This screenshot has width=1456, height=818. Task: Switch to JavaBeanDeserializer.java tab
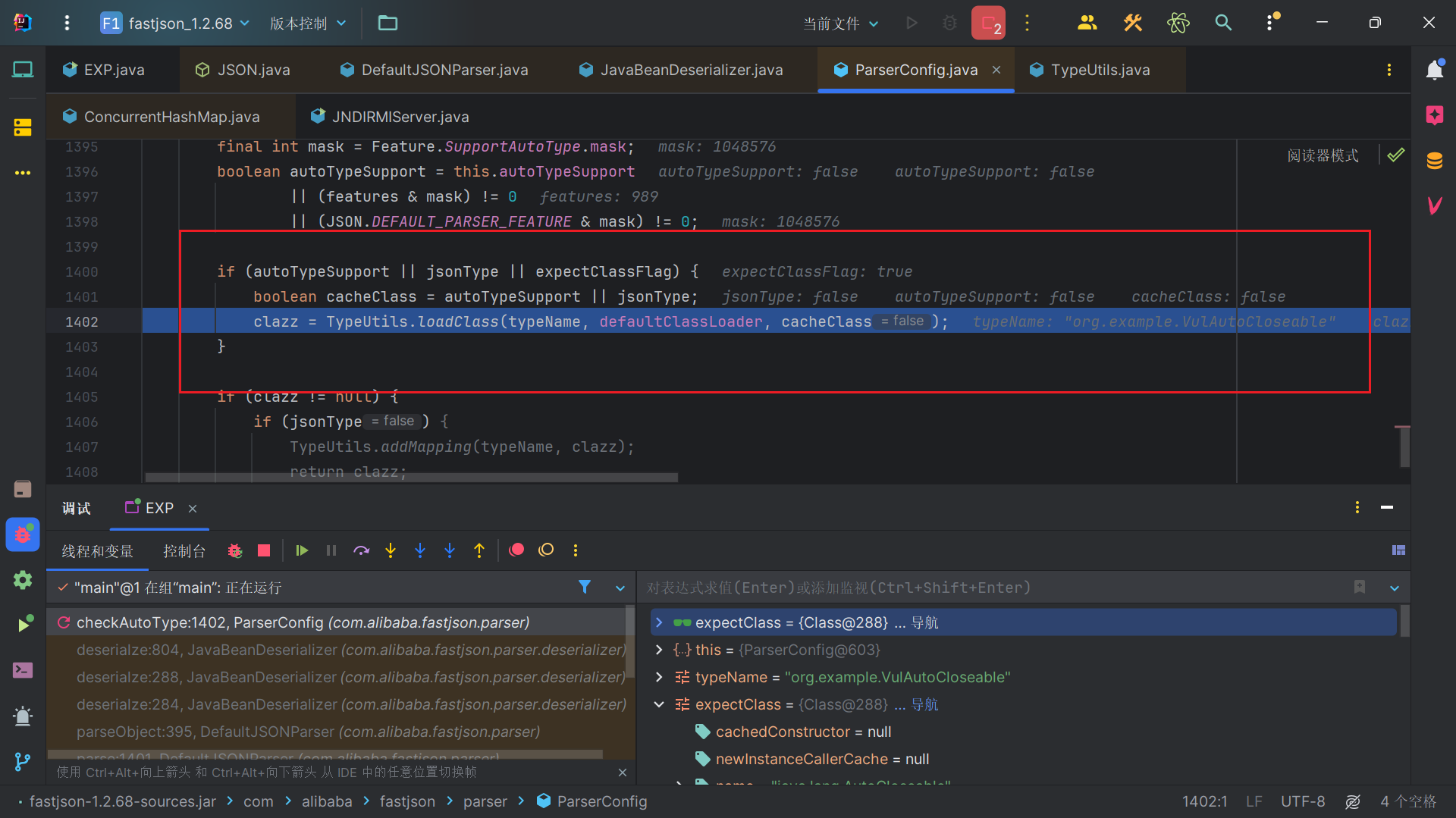click(680, 70)
